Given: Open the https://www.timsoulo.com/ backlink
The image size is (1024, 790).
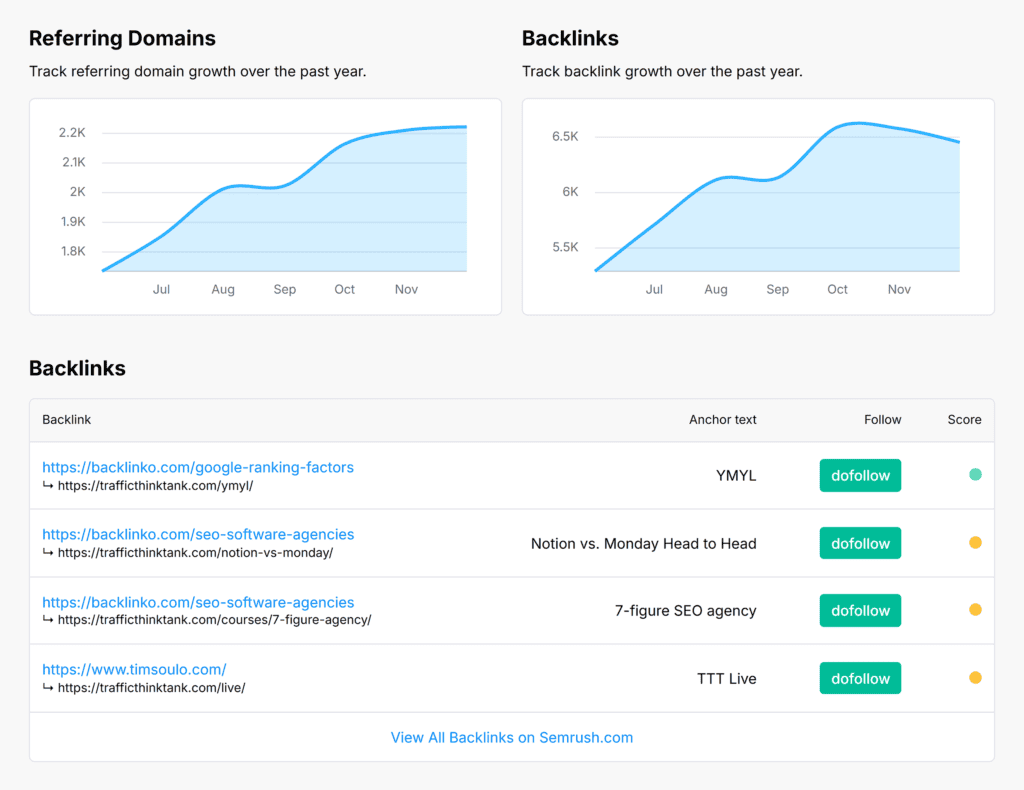Looking at the screenshot, I should pos(134,669).
